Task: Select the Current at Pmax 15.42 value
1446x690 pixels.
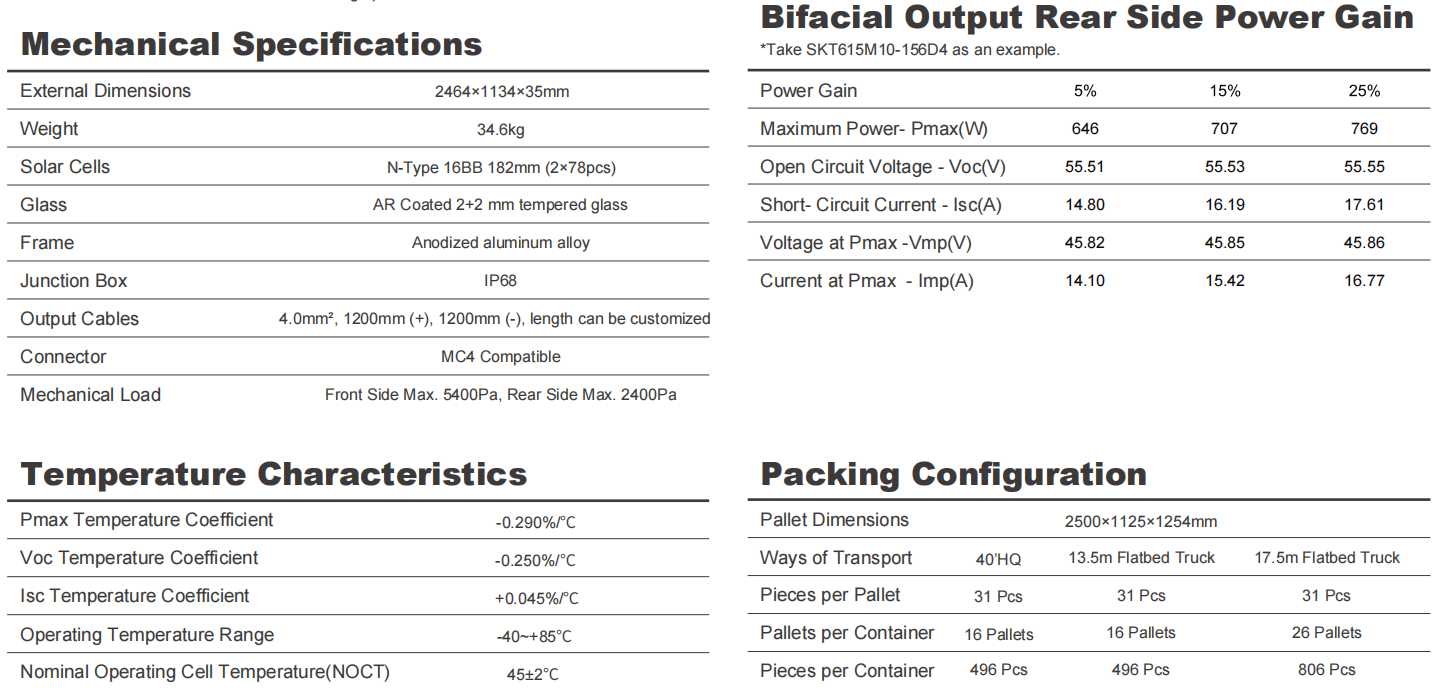Action: pyautogui.click(x=1224, y=281)
